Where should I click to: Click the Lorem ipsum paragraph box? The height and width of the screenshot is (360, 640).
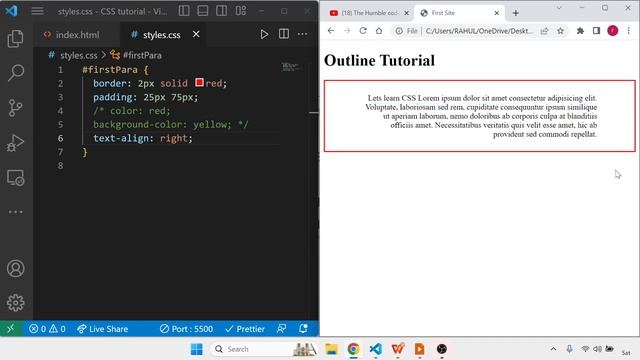coord(480,116)
